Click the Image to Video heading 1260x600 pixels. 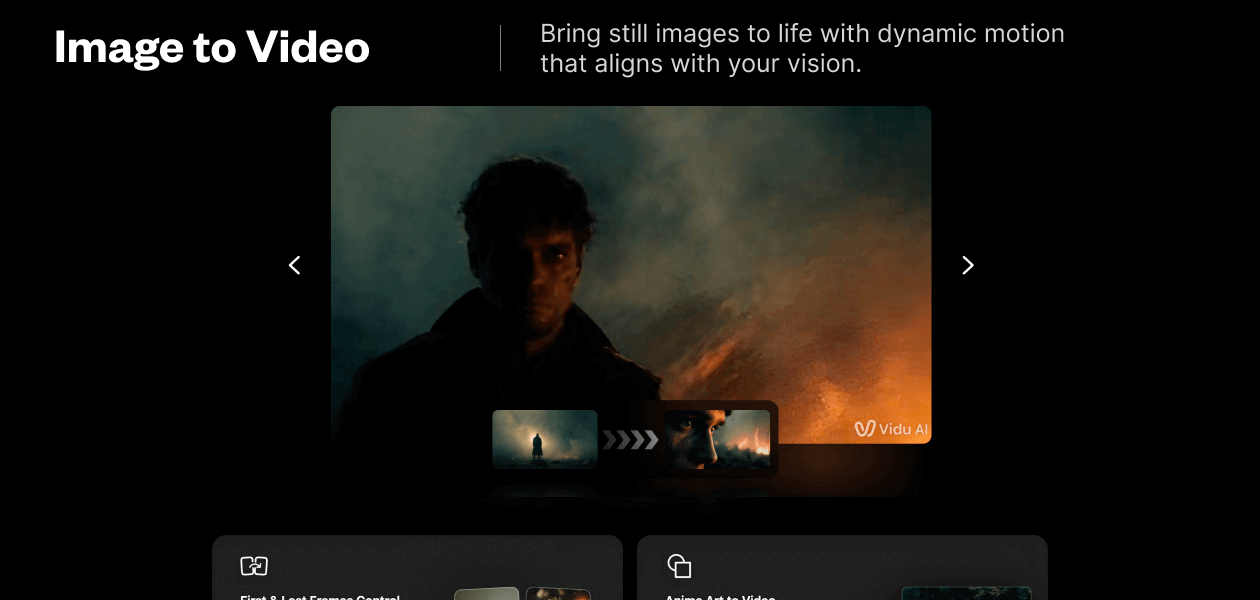point(212,47)
